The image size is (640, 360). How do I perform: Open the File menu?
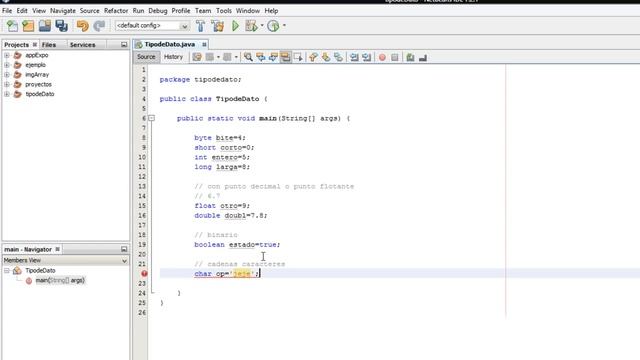pyautogui.click(x=7, y=11)
